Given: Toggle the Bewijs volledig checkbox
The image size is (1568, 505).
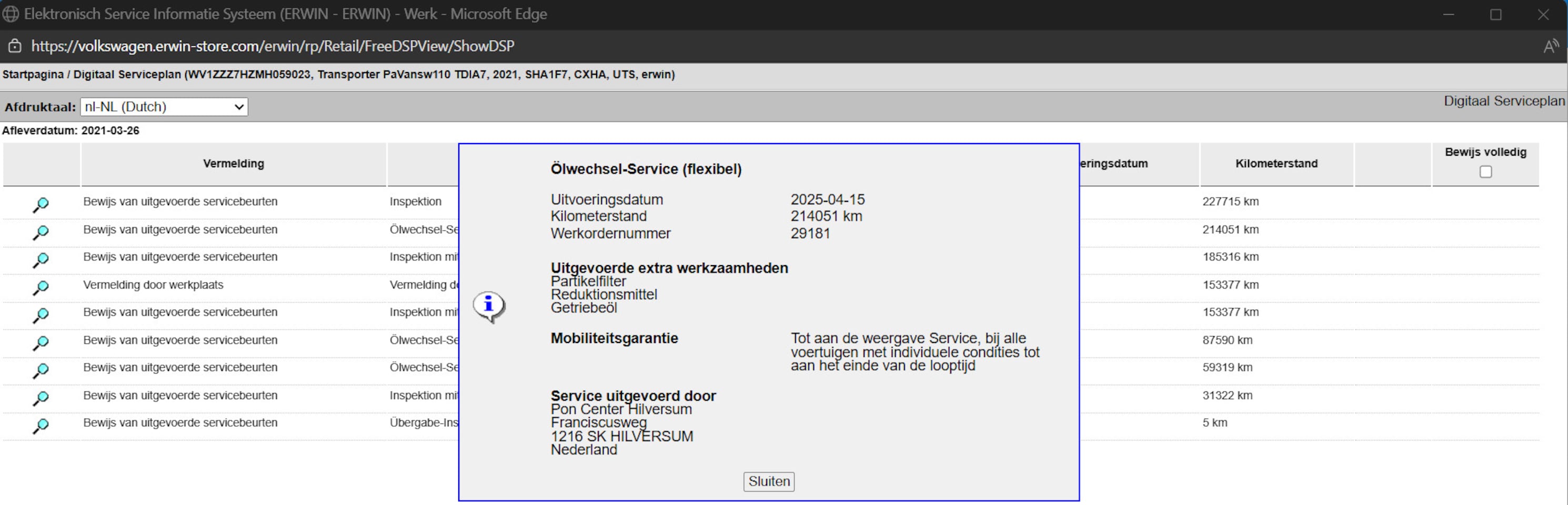Looking at the screenshot, I should tap(1485, 172).
